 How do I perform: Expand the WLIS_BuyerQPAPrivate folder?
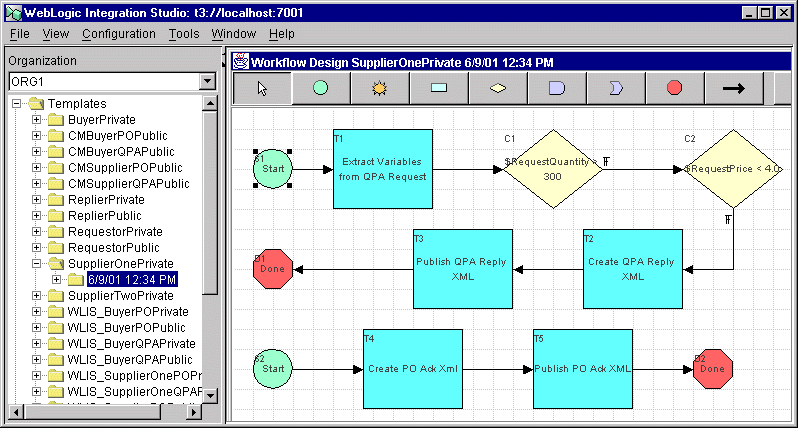pyautogui.click(x=36, y=344)
